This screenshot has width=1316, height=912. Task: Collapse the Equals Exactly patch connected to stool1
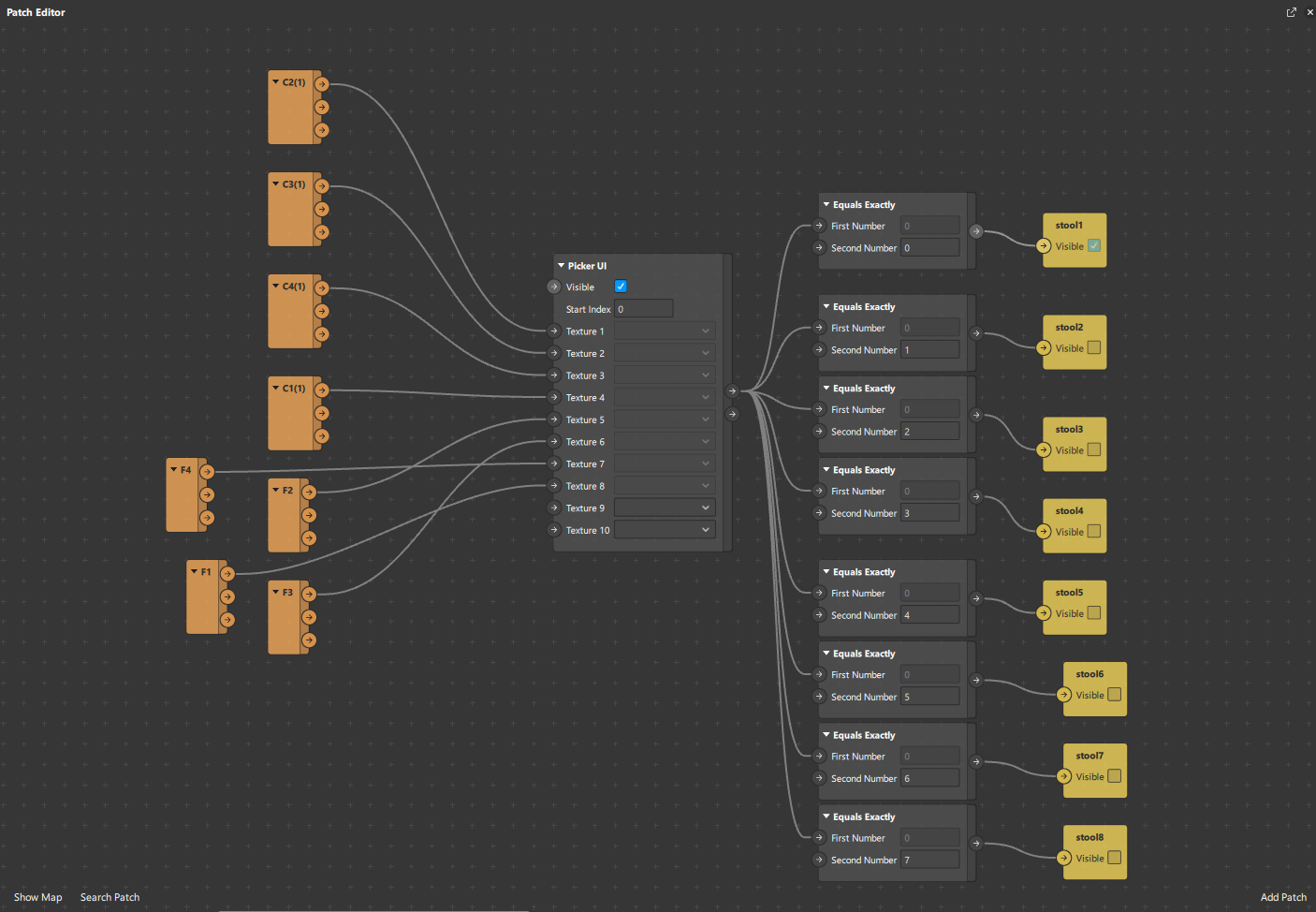[x=826, y=204]
